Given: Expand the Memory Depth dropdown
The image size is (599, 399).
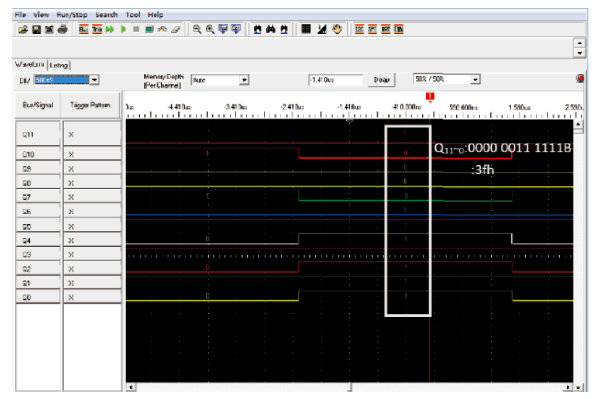Looking at the screenshot, I should 244,80.
